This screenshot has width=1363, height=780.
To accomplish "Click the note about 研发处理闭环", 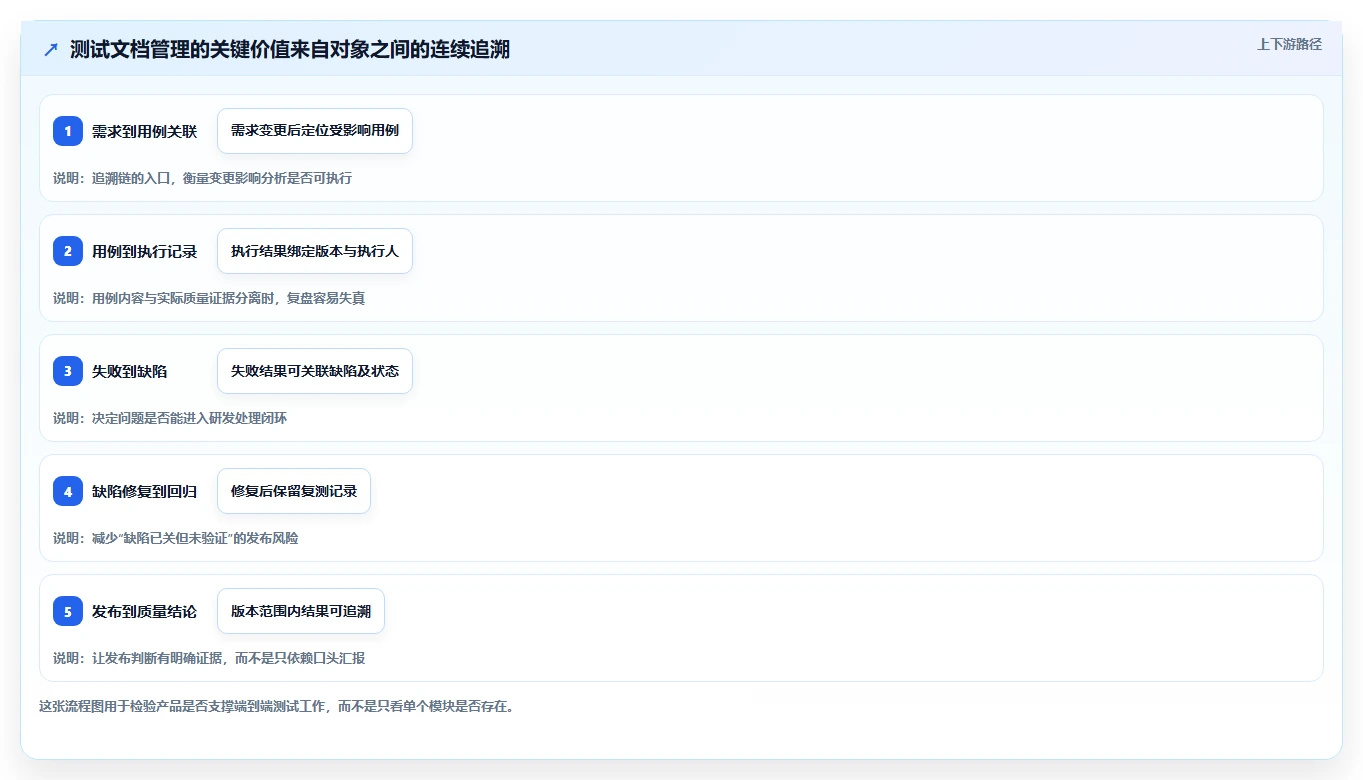I will 170,418.
